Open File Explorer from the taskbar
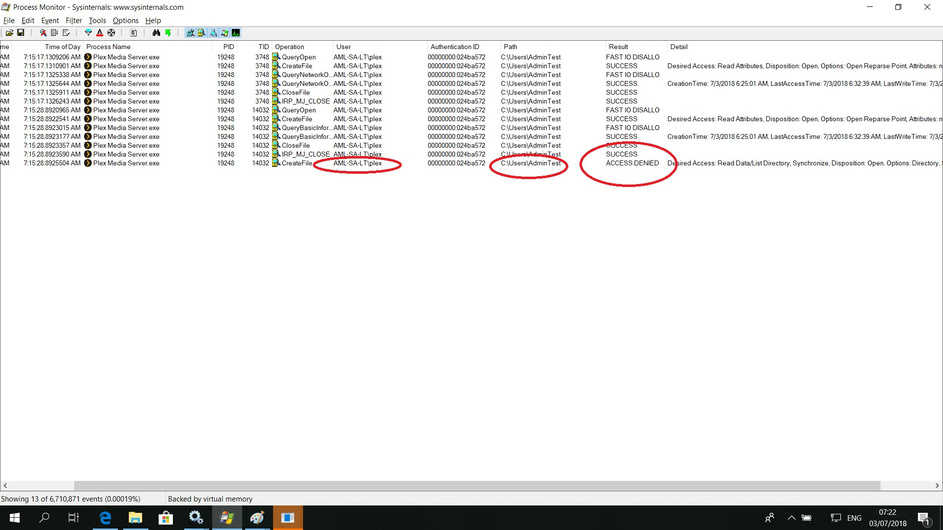This screenshot has height=530, width=943. coord(135,517)
